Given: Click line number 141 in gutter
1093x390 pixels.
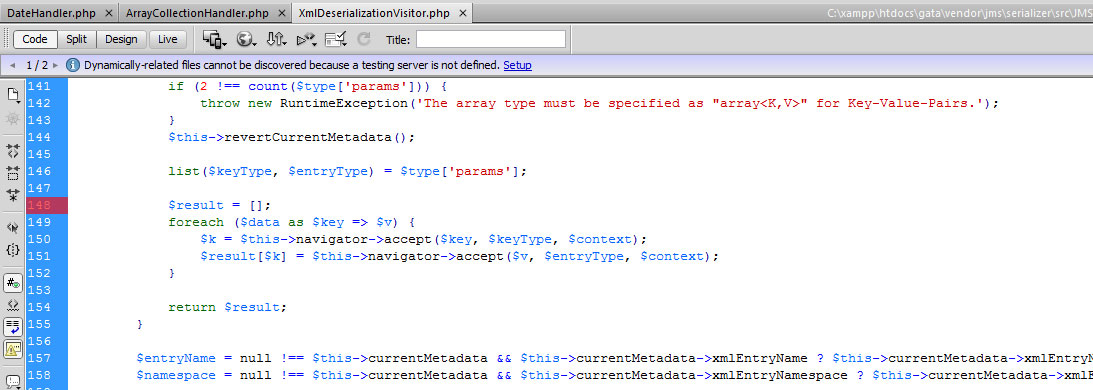Looking at the screenshot, I should click(38, 87).
